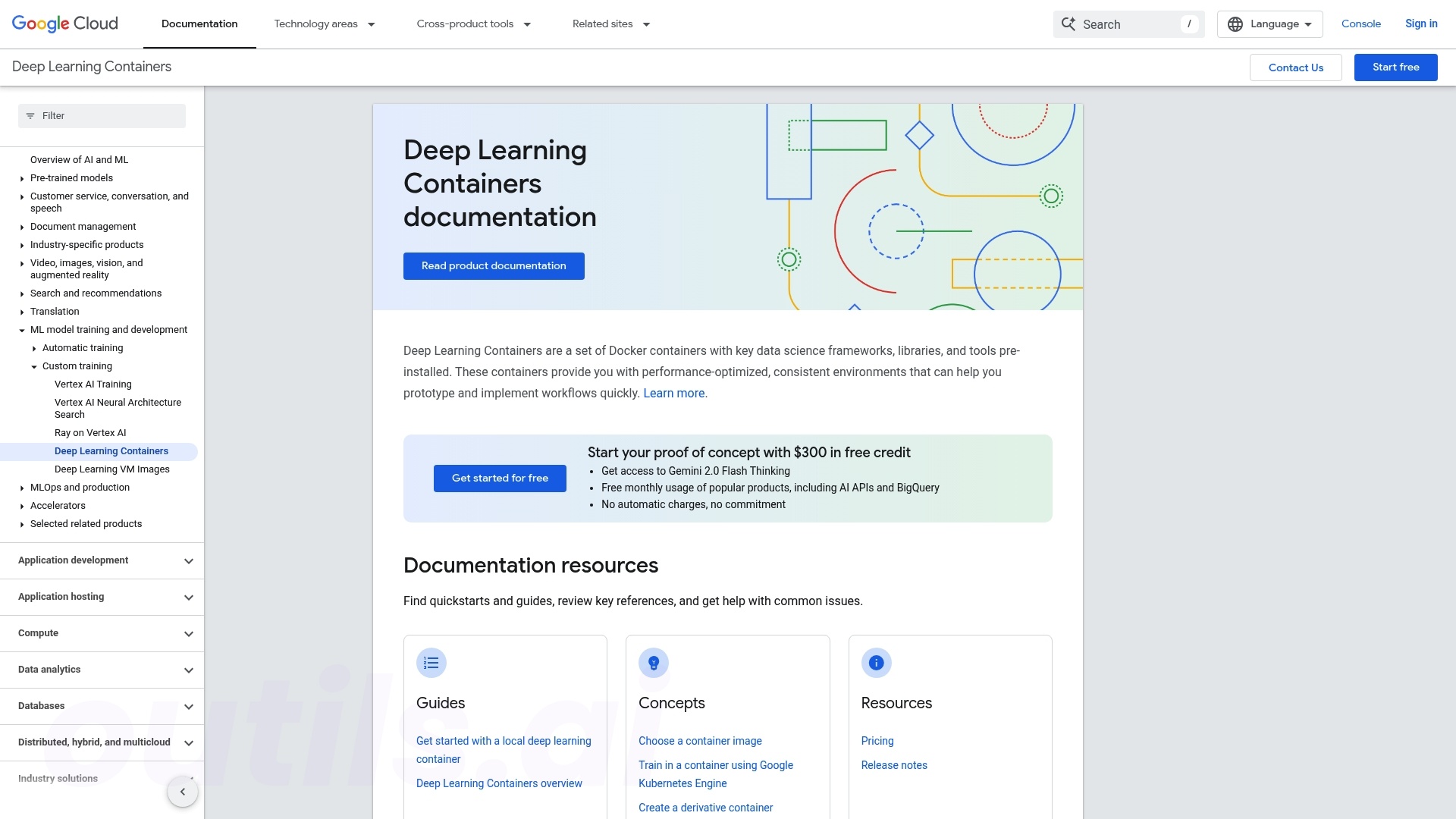Collapse the Custom training tree item
This screenshot has height=819, width=1456.
coord(34,367)
